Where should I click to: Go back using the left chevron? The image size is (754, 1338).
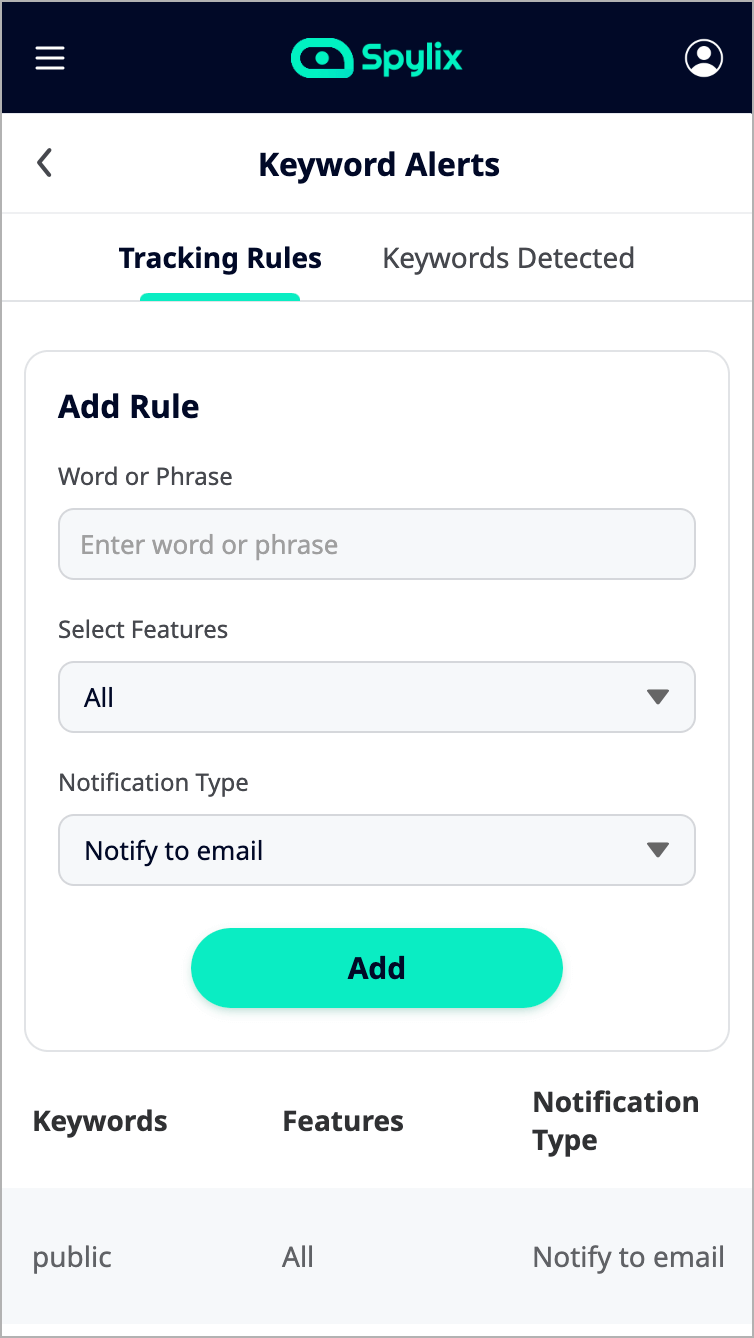pos(44,163)
